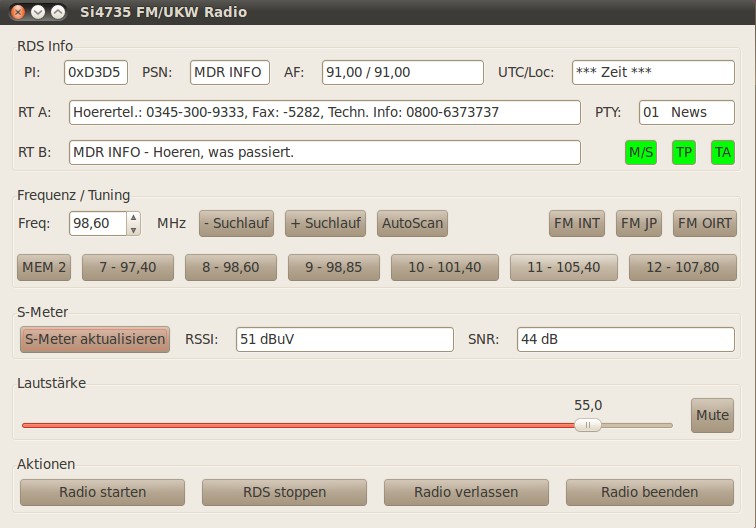This screenshot has height=528, width=756.
Task: Toggle the green M/S indicator
Action: click(x=640, y=153)
